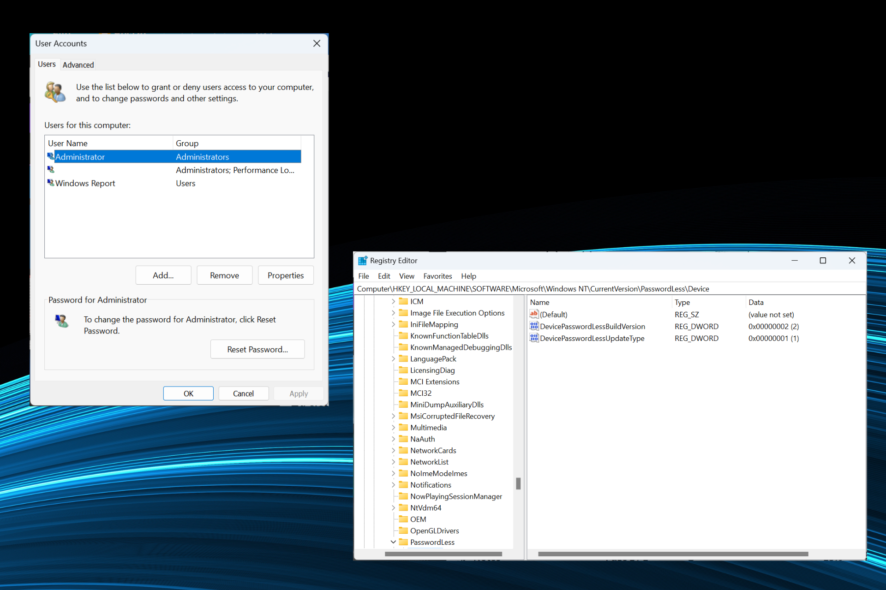Expand the LanguagePack key
This screenshot has height=590, width=886.
(393, 359)
